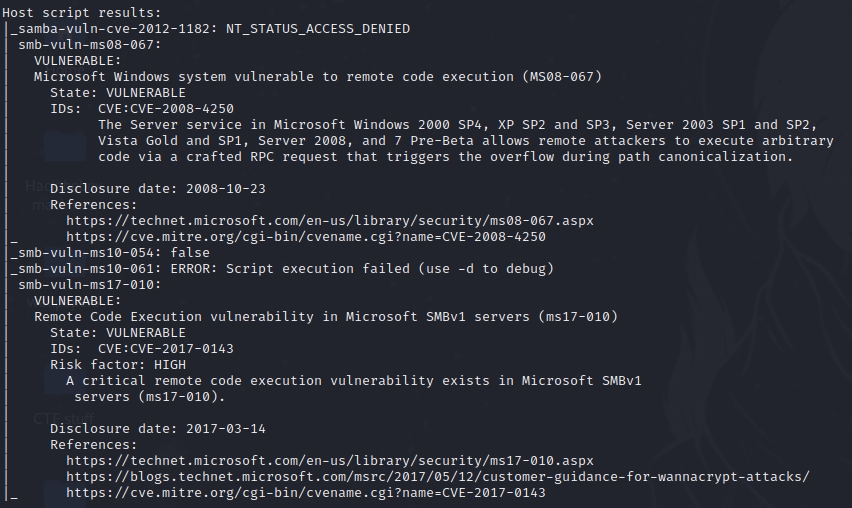Viewport: 852px width, 508px height.
Task: Click the faint folder icon behind terminal top-left
Action: [64, 147]
